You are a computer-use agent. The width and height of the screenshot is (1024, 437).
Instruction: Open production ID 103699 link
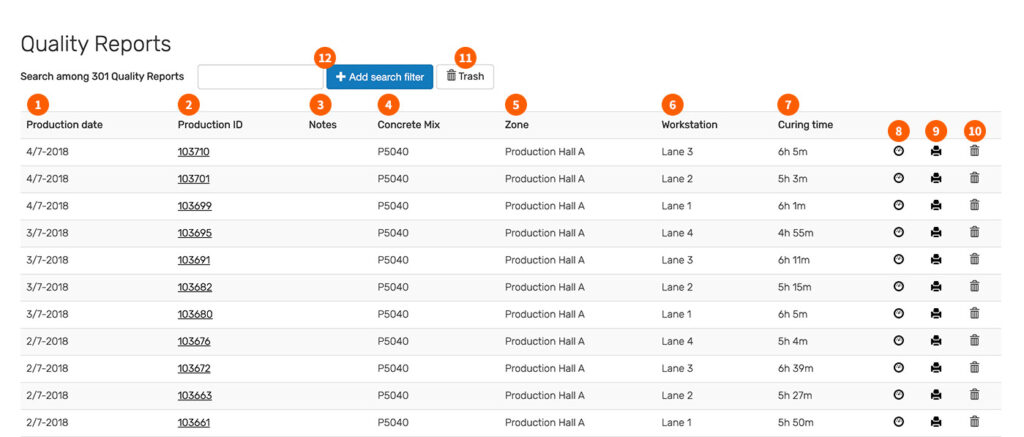tap(195, 206)
